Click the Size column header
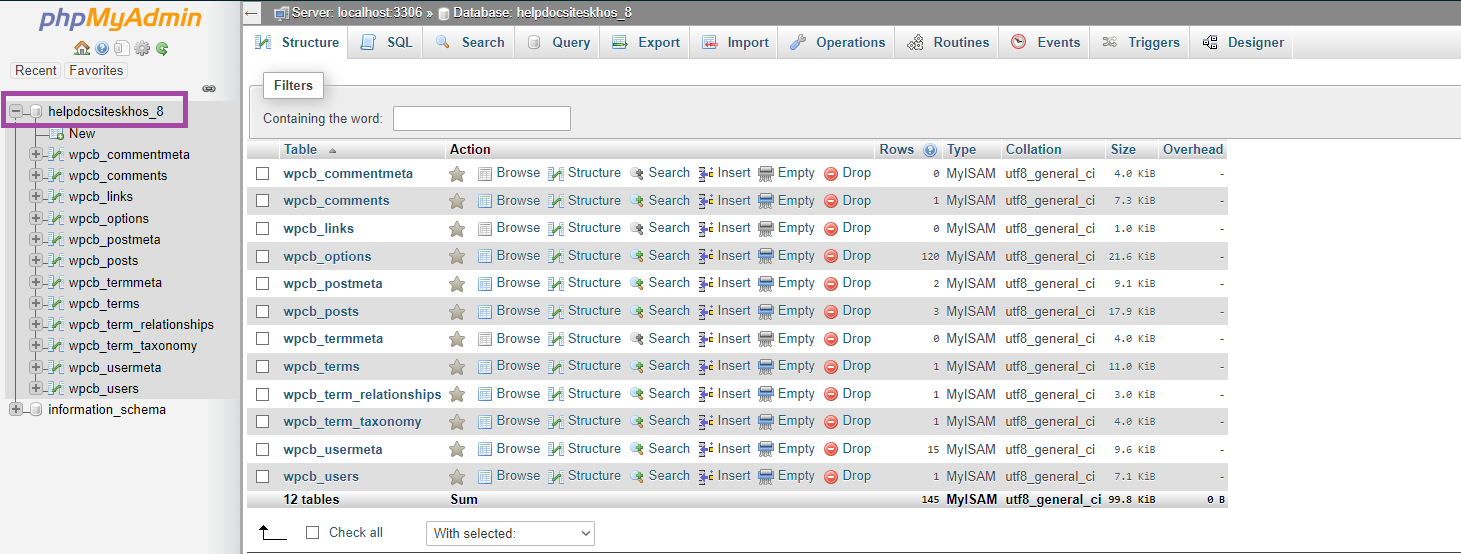The height and width of the screenshot is (554, 1461). (1123, 150)
